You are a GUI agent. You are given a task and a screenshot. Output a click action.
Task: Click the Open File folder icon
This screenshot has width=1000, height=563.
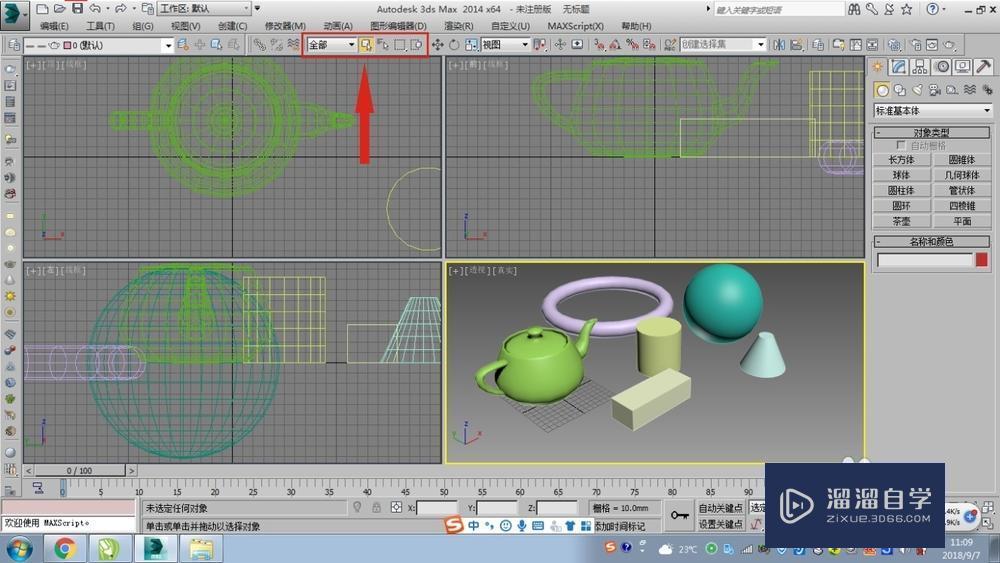click(60, 8)
